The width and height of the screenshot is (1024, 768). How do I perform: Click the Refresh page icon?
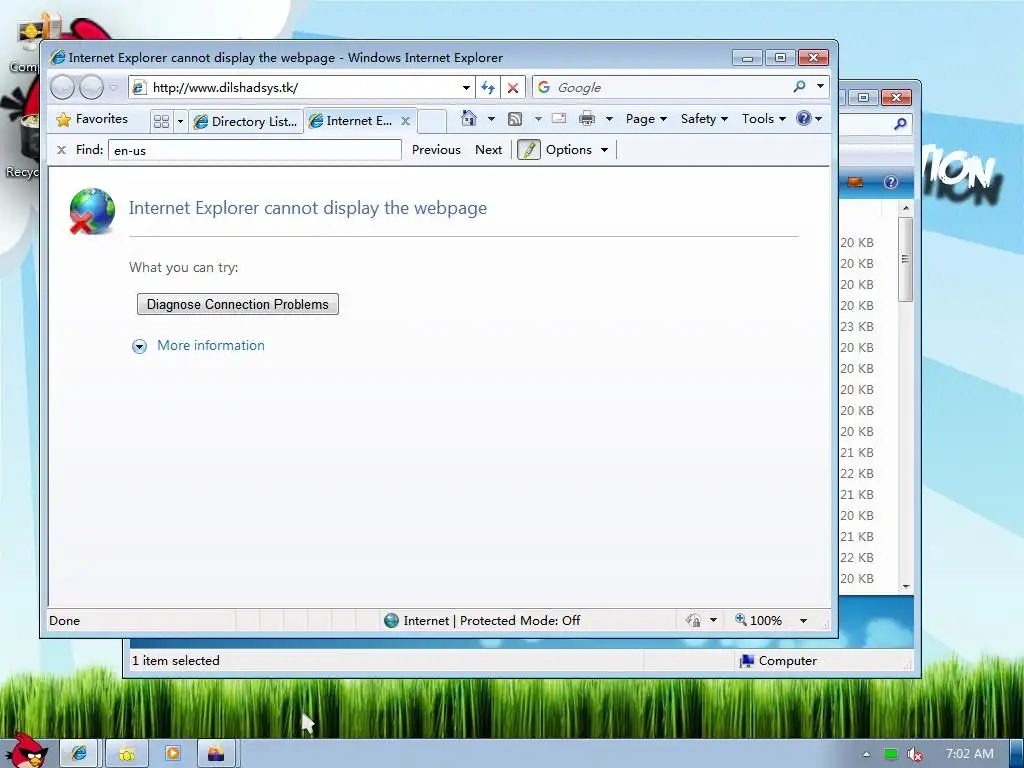point(488,88)
